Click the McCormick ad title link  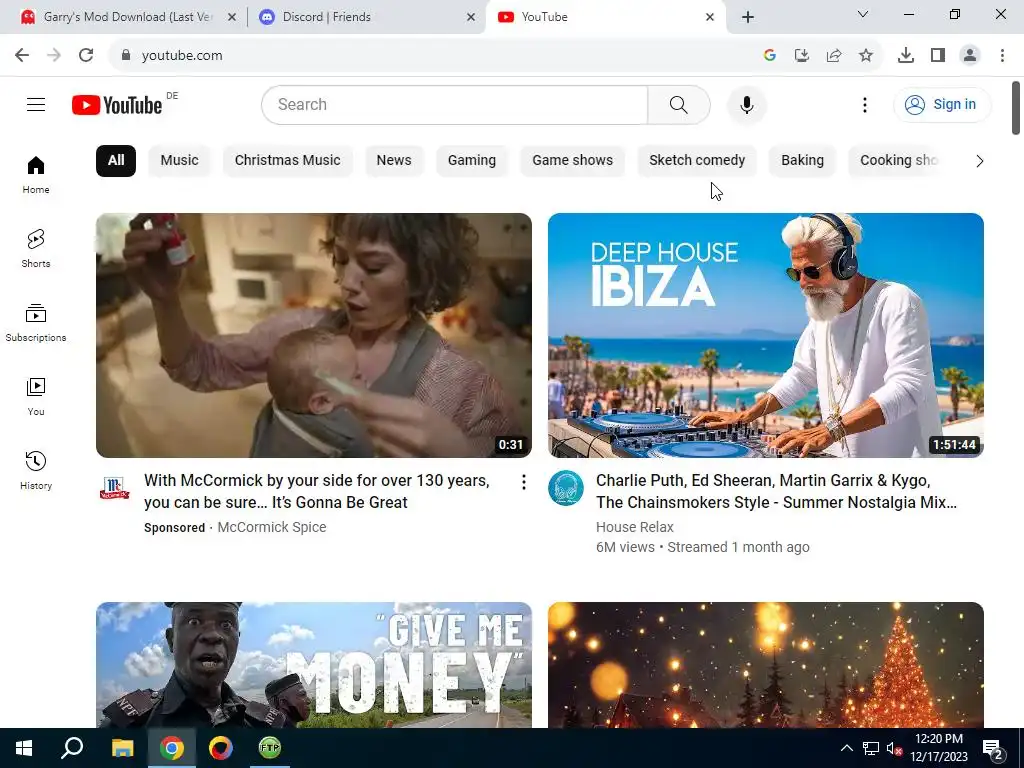317,491
